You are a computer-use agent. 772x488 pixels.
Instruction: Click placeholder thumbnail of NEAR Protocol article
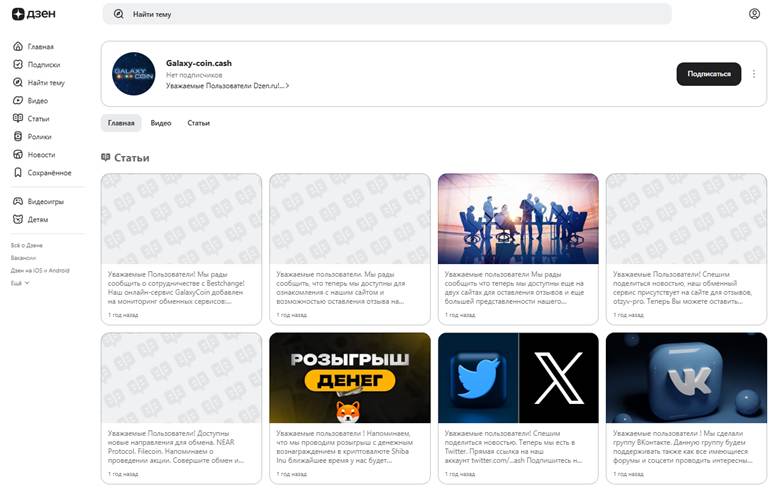181,378
